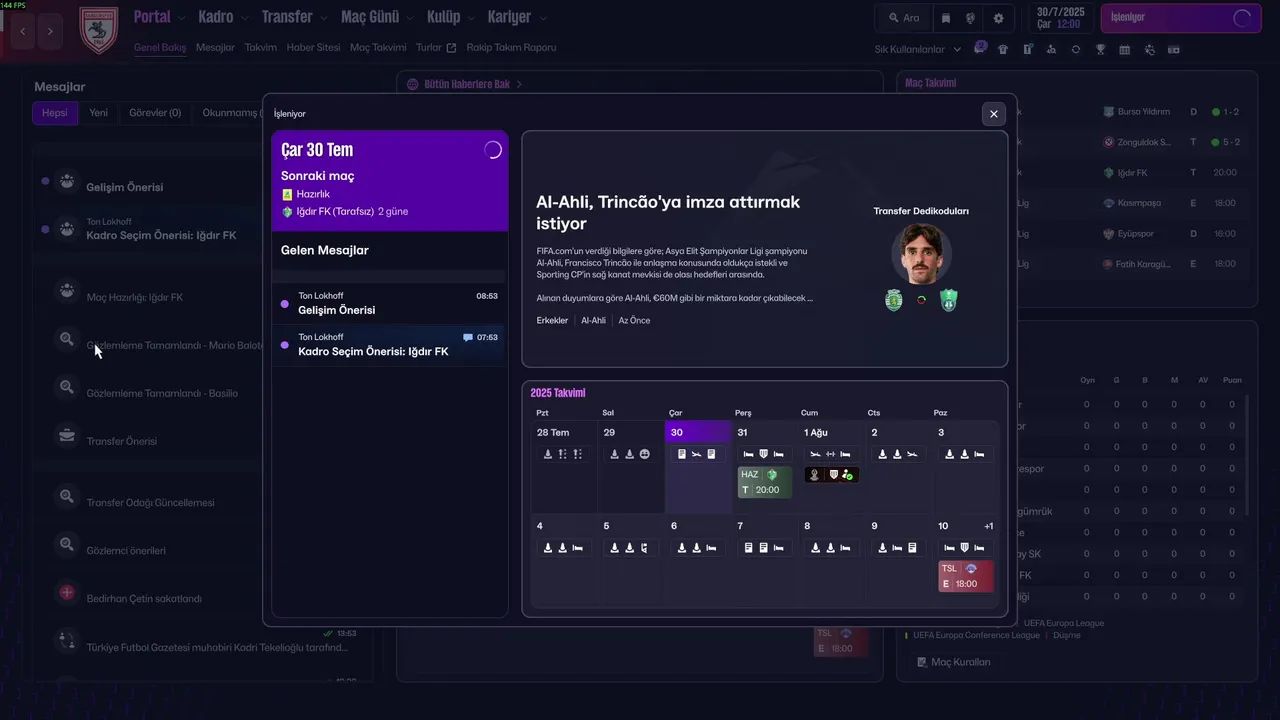This screenshot has height=720, width=1280.
Task: Click the Maç Kuralları button
Action: [x=954, y=662]
